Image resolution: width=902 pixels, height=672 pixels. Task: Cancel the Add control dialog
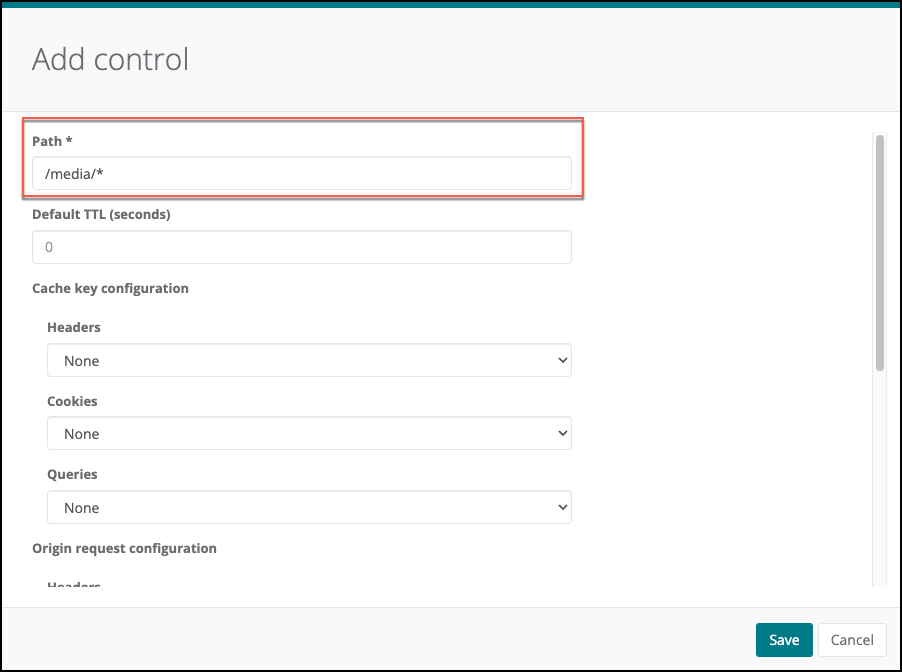852,640
